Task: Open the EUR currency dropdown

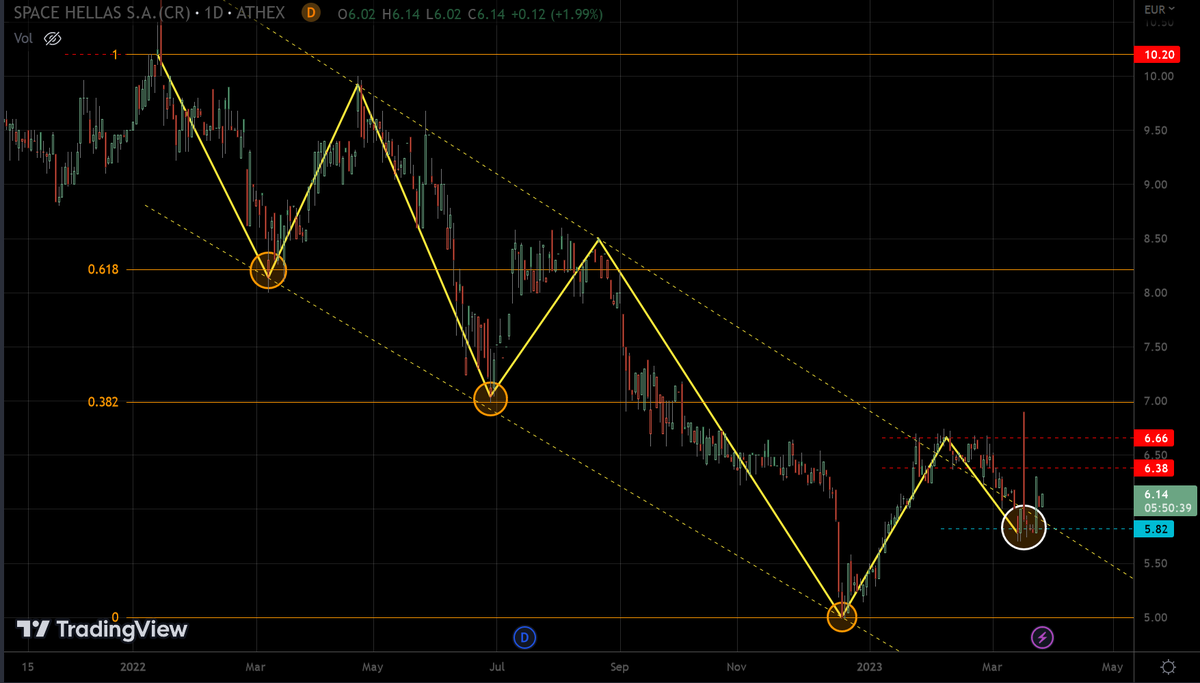Action: coord(1159,9)
